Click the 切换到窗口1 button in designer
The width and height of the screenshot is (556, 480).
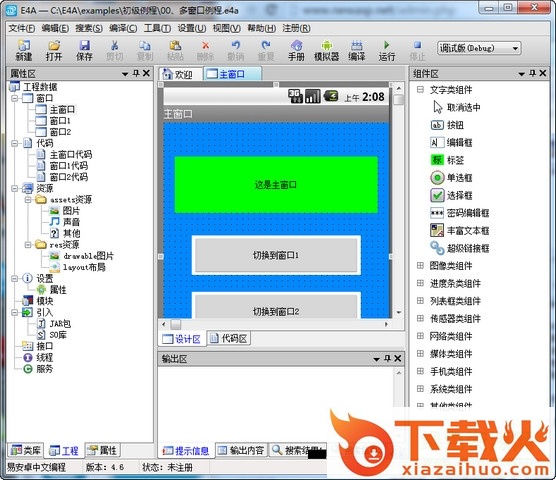pos(276,255)
